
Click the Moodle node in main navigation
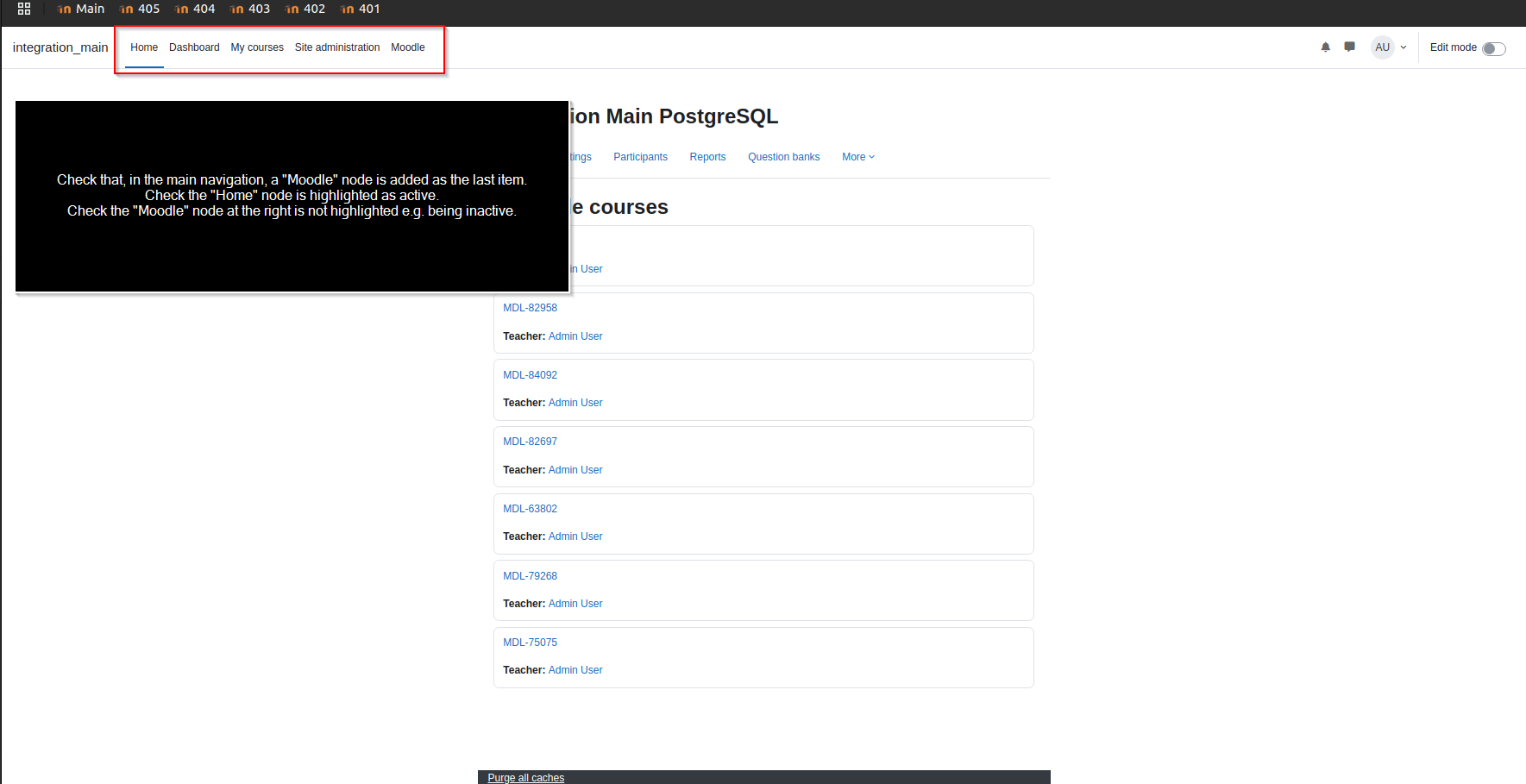(408, 47)
